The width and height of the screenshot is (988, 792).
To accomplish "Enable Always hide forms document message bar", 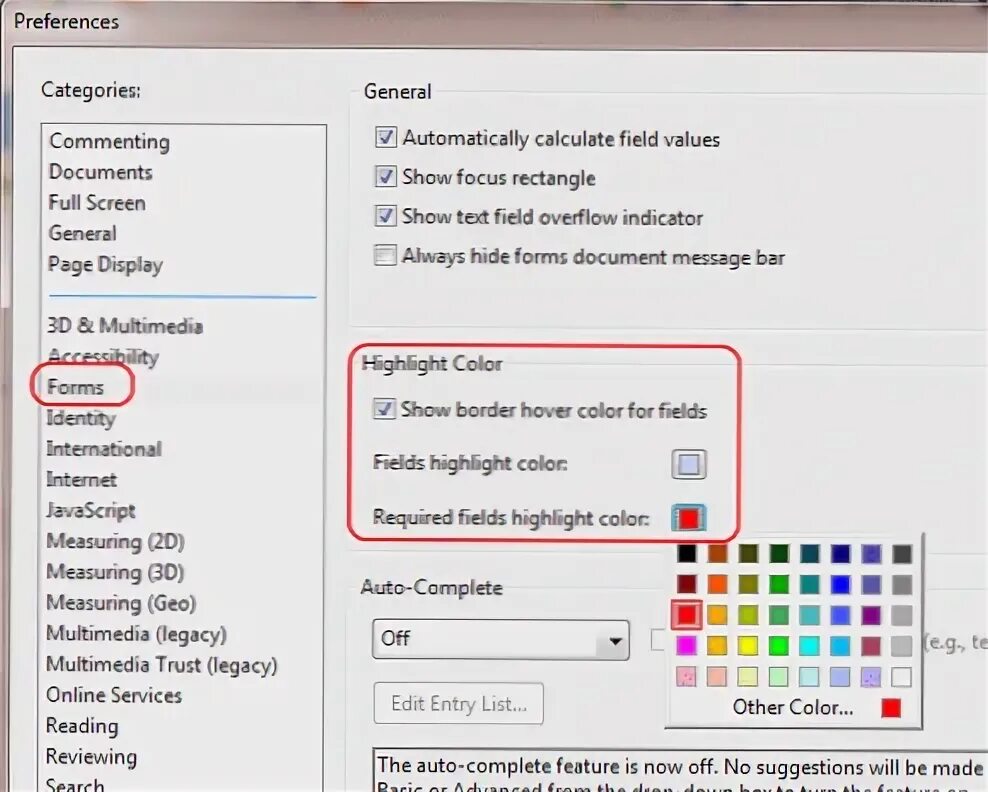I will click(x=385, y=256).
